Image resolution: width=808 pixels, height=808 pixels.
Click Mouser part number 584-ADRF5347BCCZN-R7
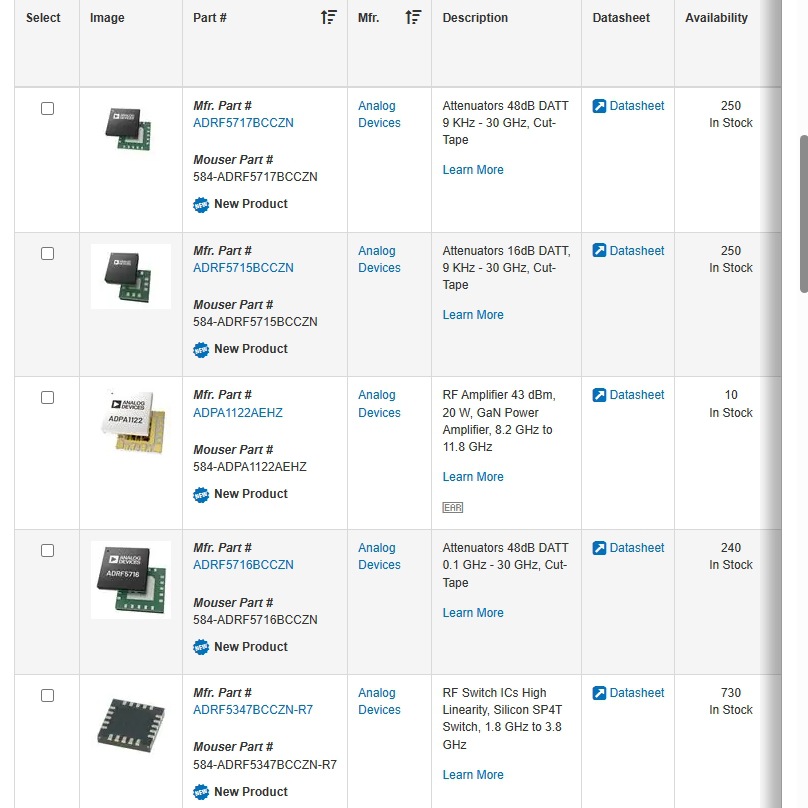tap(265, 765)
